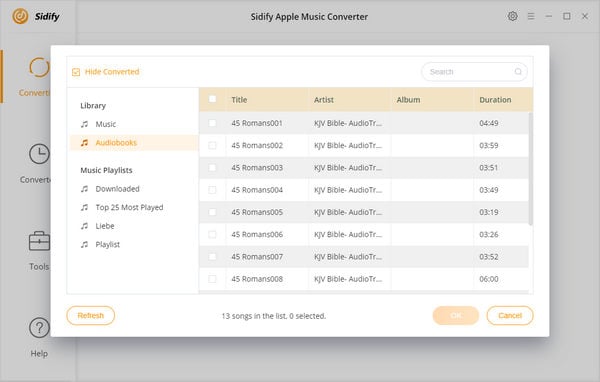This screenshot has width=600, height=382.
Task: Toggle the Hide Converted checkbox
Action: [x=76, y=72]
